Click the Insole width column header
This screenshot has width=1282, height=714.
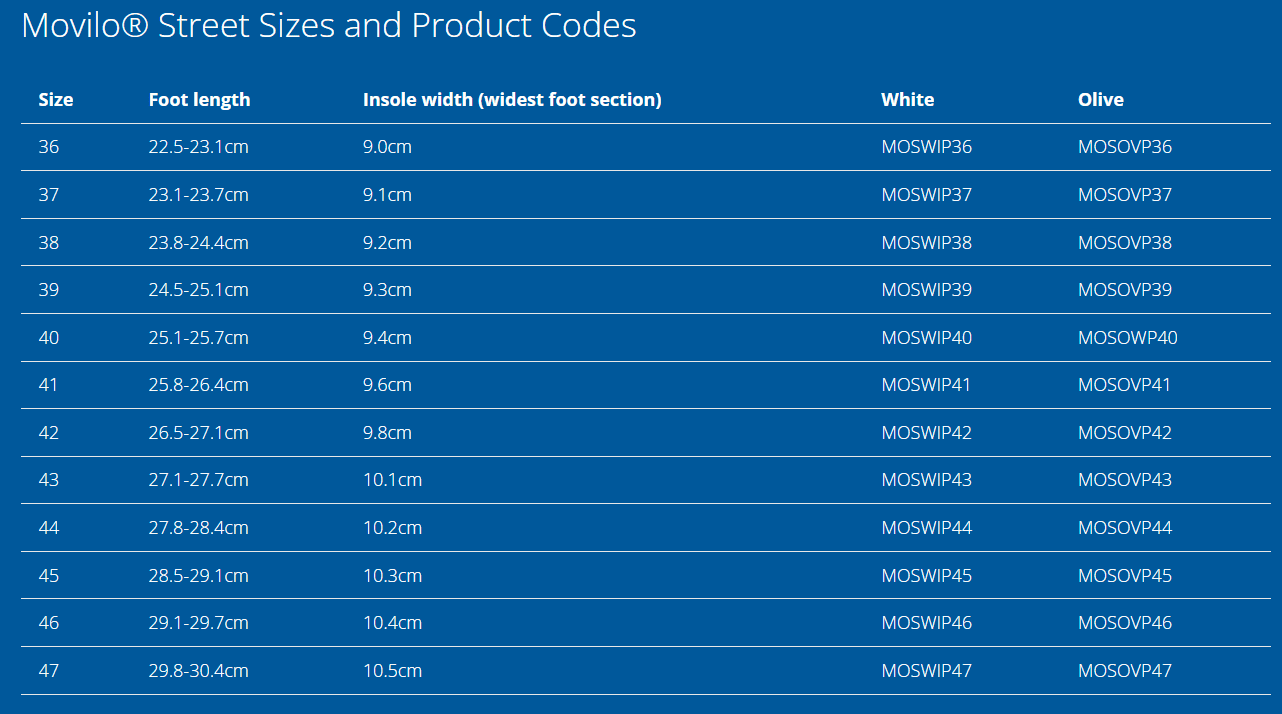[x=512, y=100]
